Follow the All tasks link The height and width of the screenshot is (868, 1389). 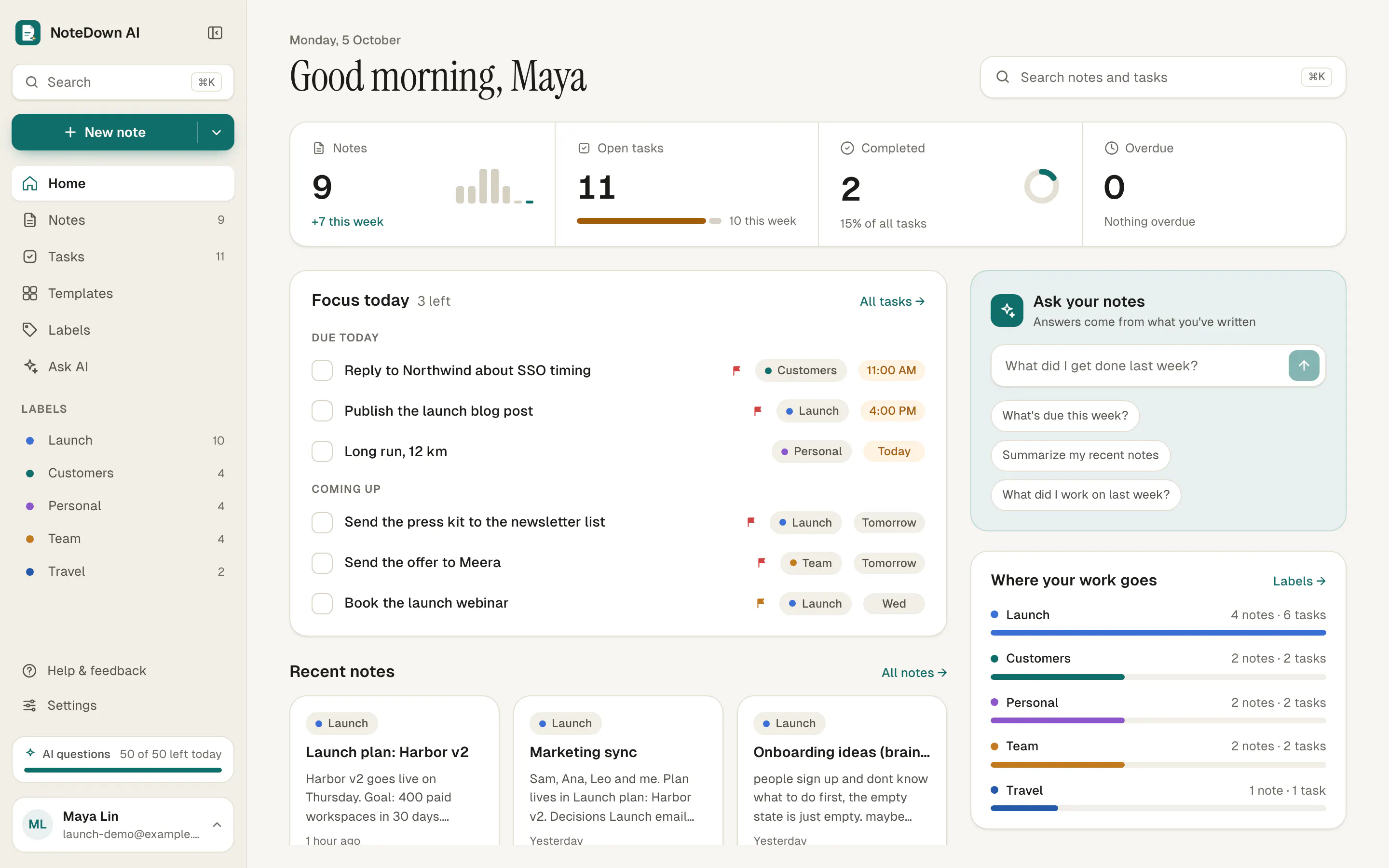tap(892, 301)
